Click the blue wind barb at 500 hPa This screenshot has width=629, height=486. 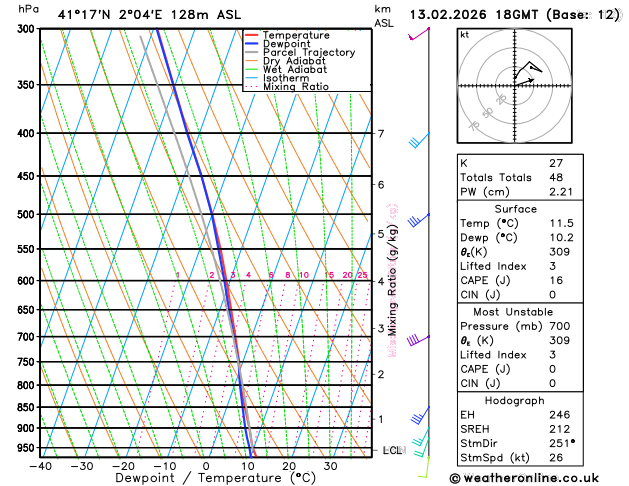(x=419, y=220)
